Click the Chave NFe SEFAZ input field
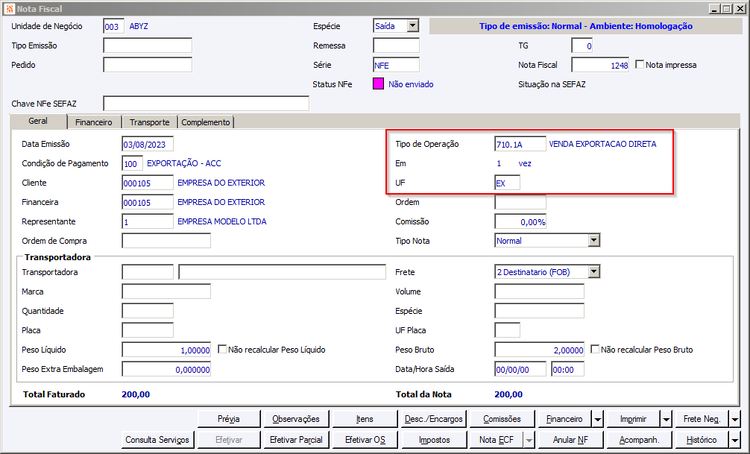This screenshot has height=454, width=750. point(206,103)
